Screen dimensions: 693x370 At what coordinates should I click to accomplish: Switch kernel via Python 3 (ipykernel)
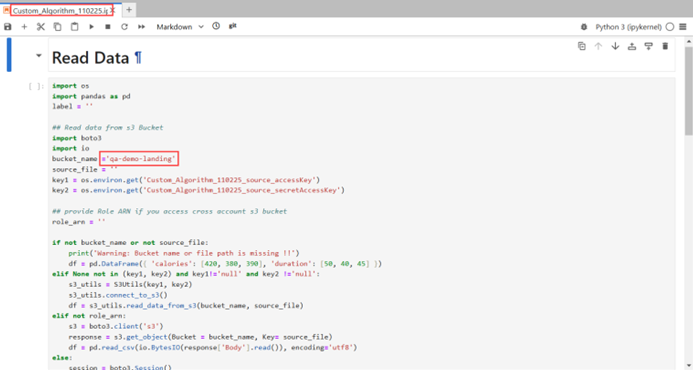(628, 27)
